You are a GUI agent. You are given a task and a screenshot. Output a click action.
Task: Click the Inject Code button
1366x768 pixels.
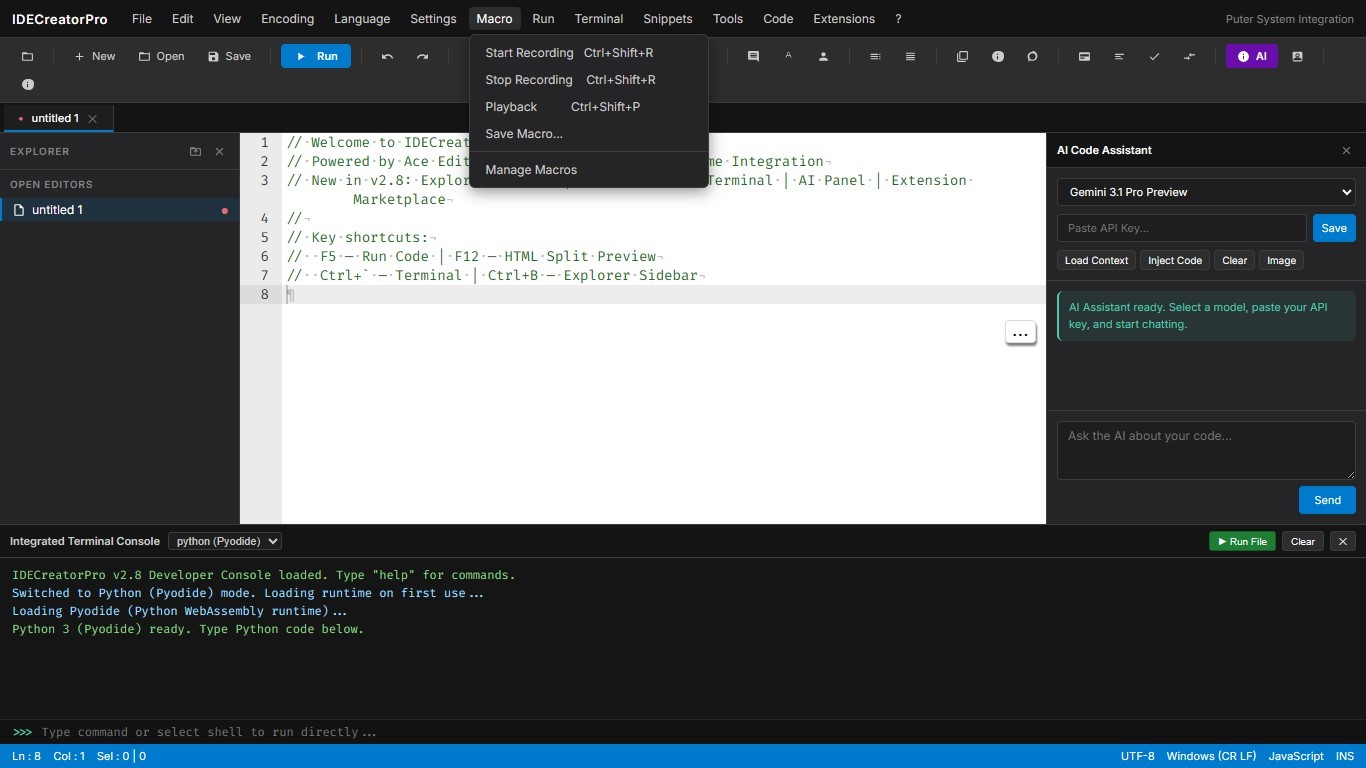click(1175, 260)
